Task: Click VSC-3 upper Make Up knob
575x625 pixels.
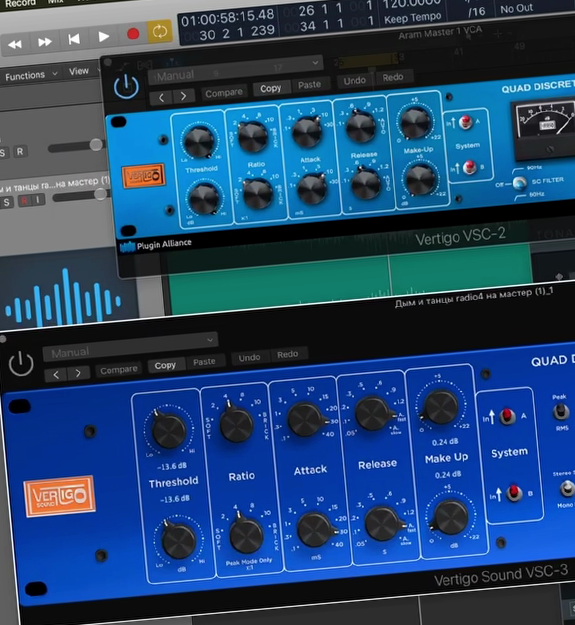Action: (x=440, y=407)
